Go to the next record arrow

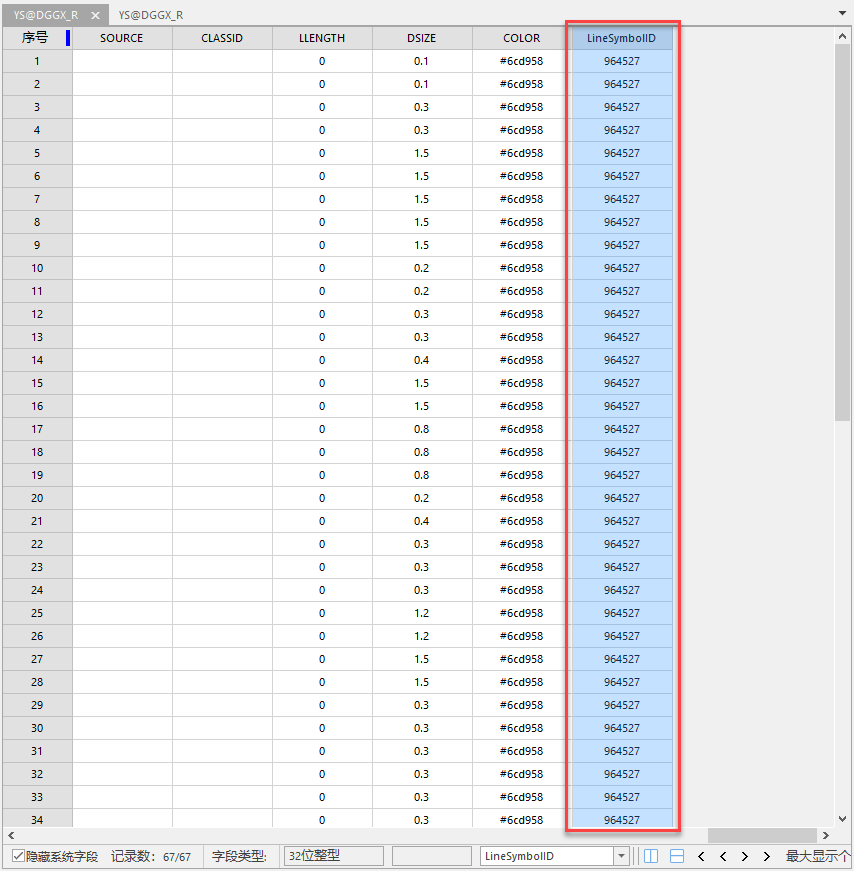pyautogui.click(x=744, y=857)
